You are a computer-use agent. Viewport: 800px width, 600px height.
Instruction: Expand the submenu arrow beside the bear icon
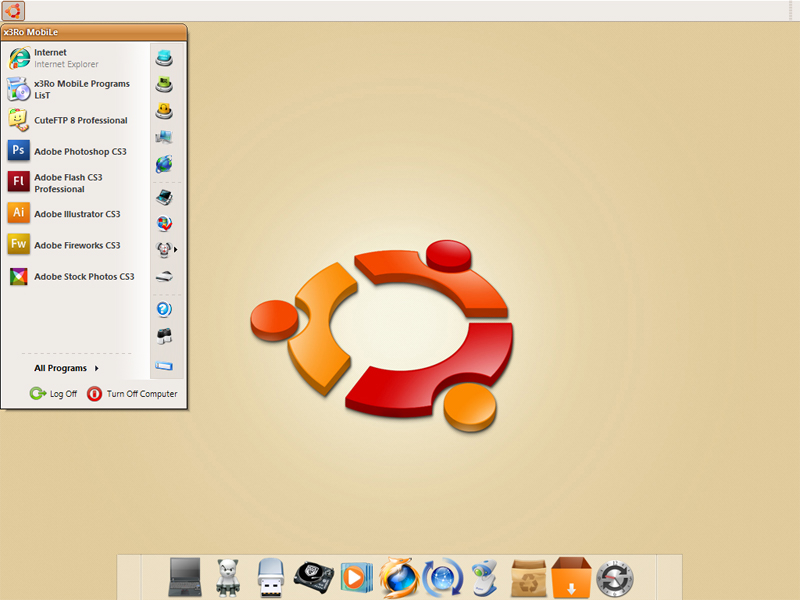point(176,249)
